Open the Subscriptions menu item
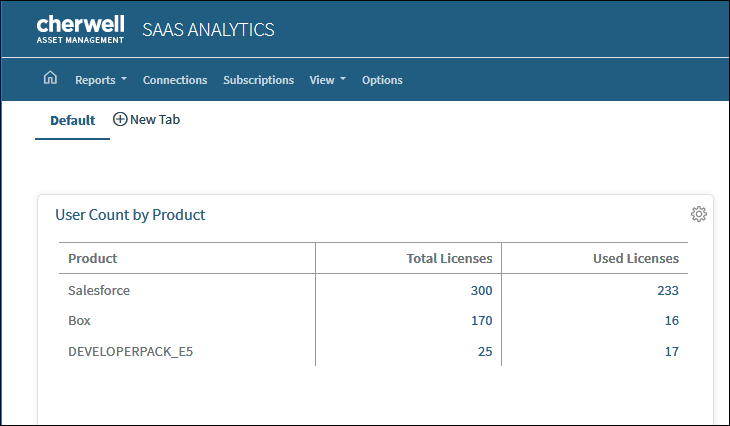Viewport: 730px width, 426px height. click(x=258, y=80)
